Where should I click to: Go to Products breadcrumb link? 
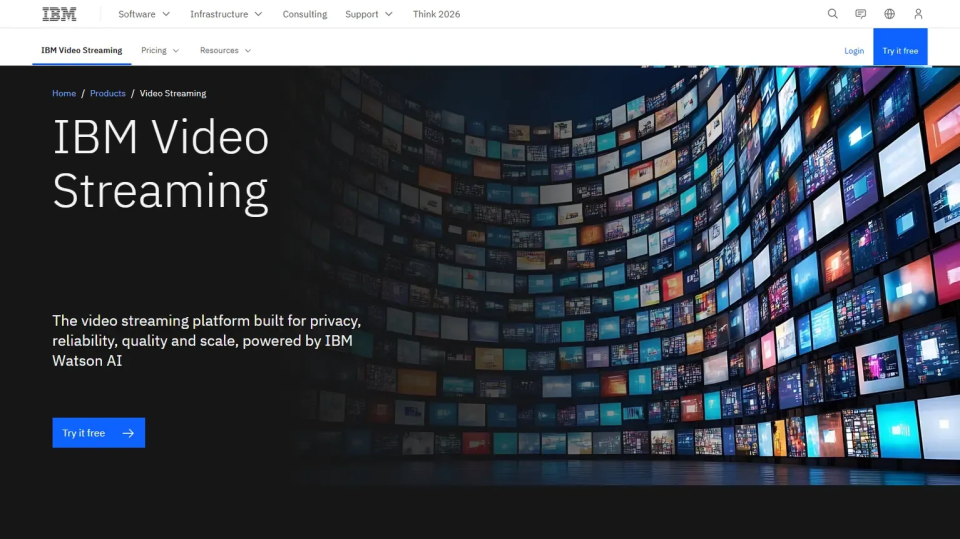pyautogui.click(x=108, y=93)
